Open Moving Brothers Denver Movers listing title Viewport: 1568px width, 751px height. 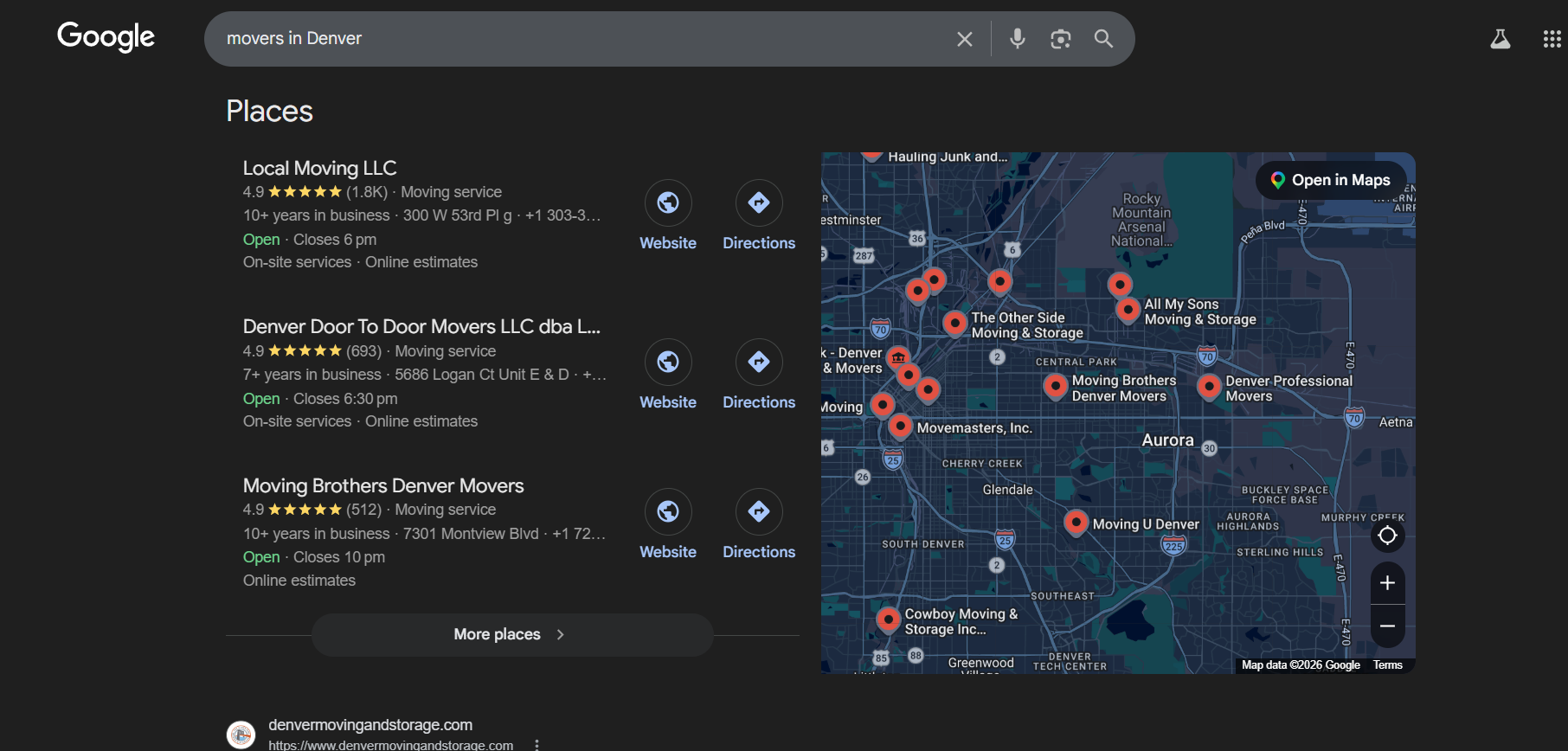(383, 486)
